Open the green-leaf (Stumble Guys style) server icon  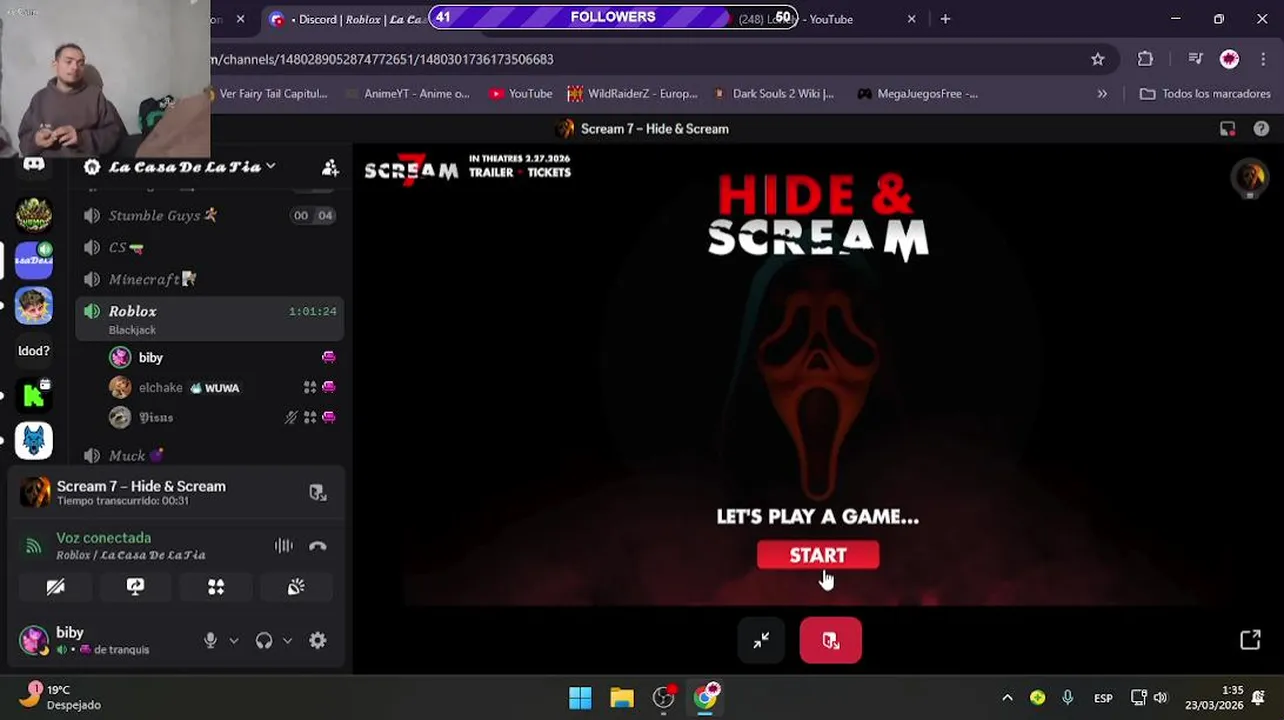pyautogui.click(x=34, y=214)
